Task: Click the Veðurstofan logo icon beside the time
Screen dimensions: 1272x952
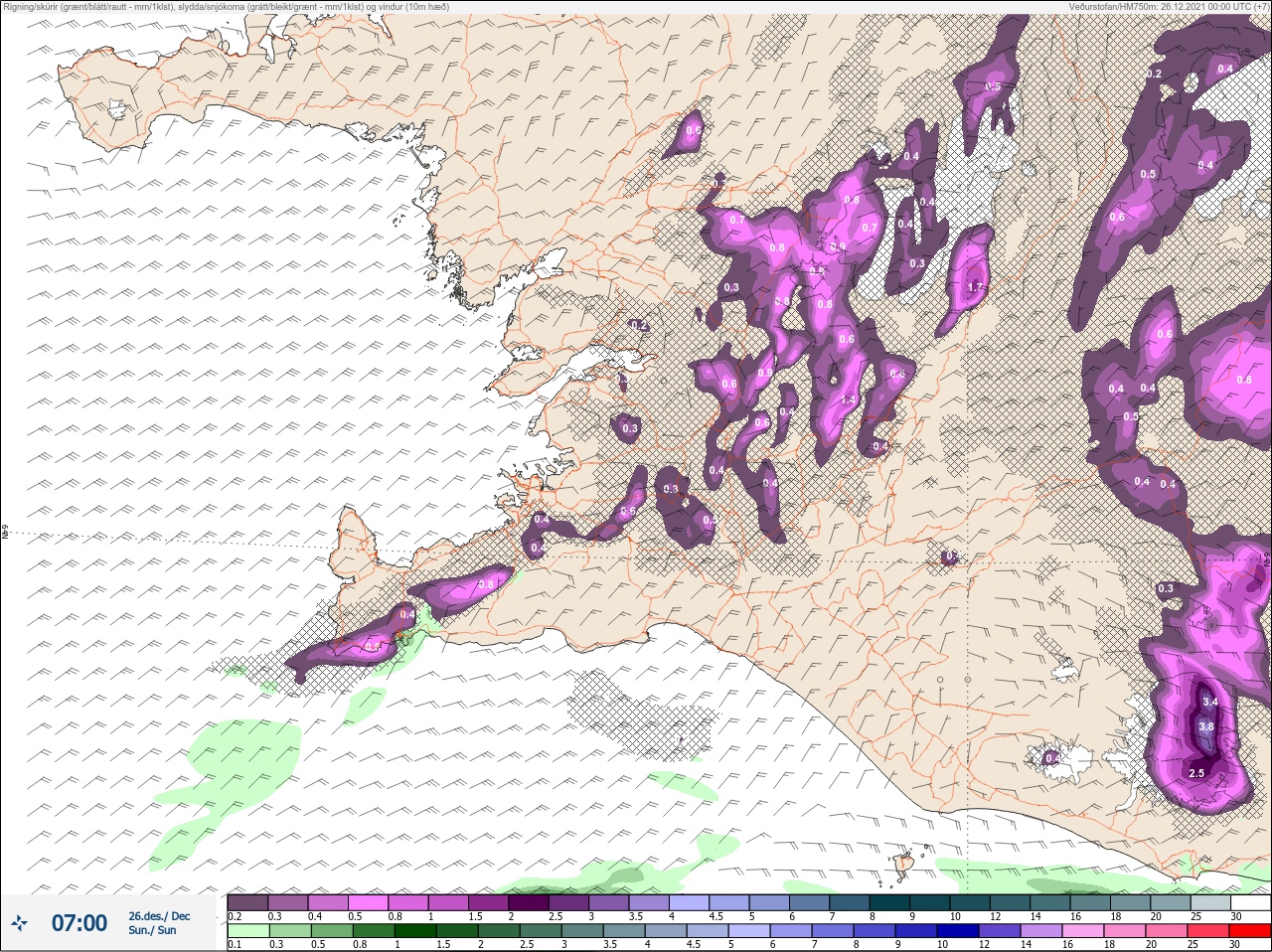Action: [x=20, y=923]
